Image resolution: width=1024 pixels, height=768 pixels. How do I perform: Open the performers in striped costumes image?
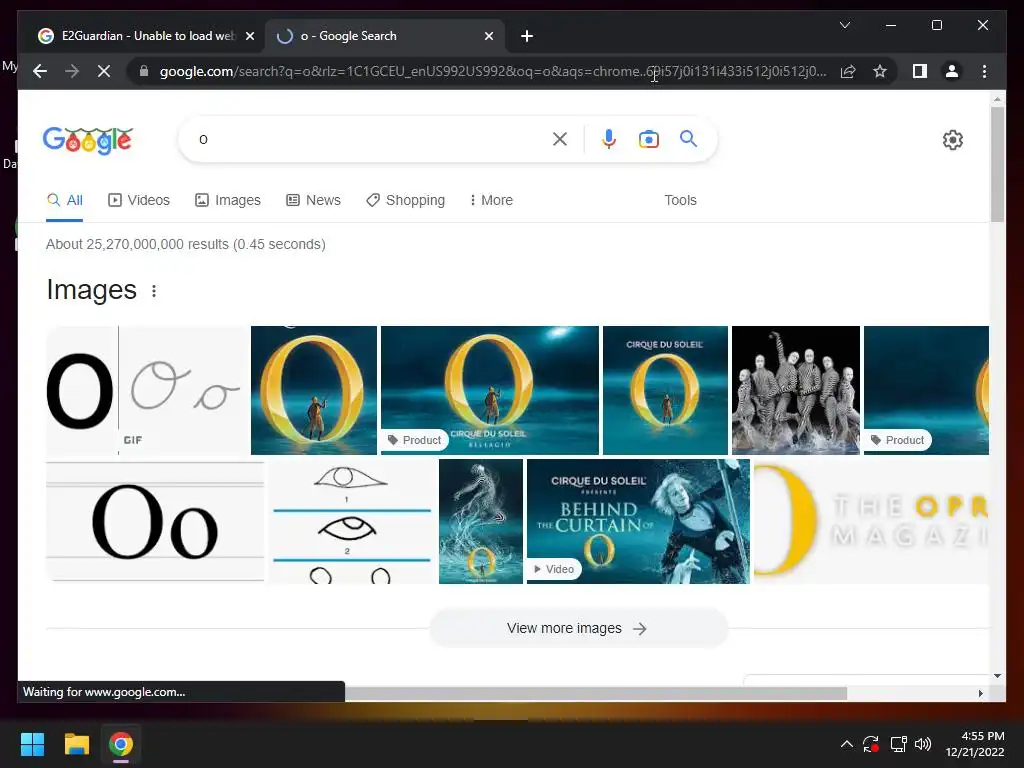(795, 391)
